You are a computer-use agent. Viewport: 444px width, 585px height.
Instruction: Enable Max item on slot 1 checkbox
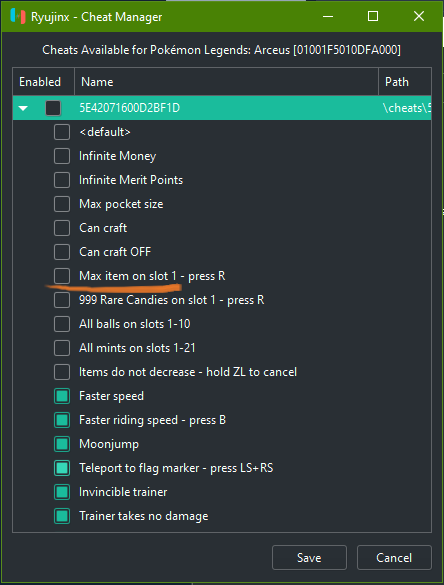(x=62, y=276)
